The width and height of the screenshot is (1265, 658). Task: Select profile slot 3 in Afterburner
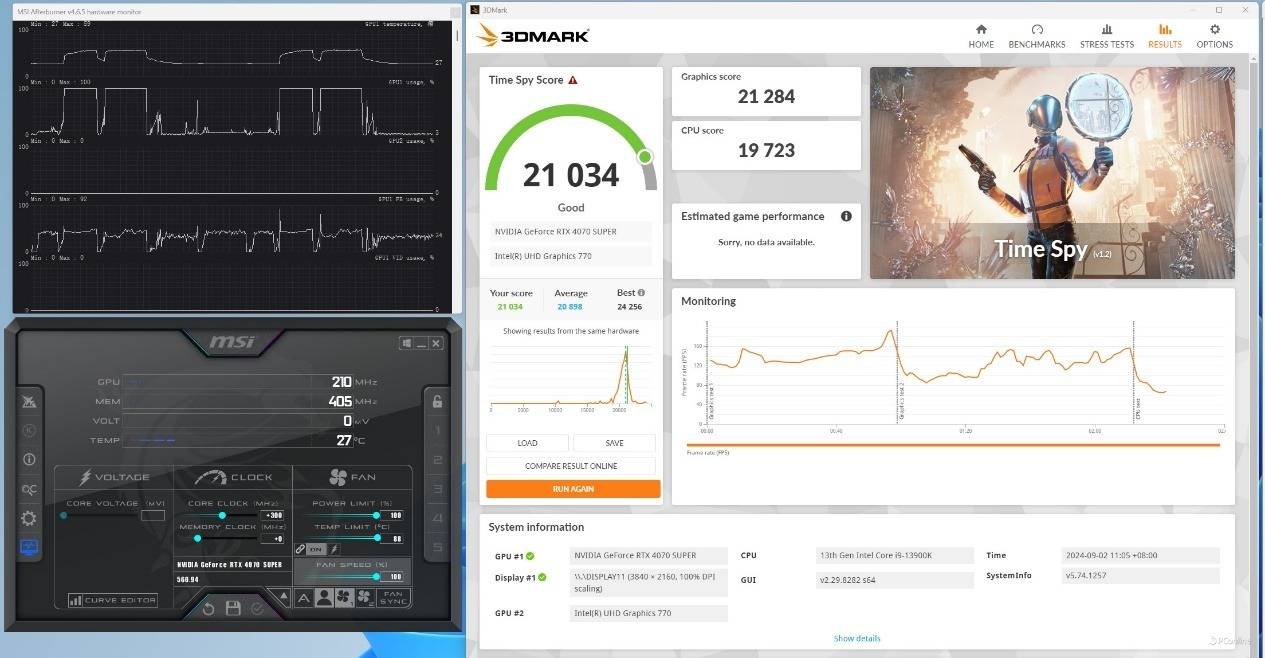click(x=437, y=489)
